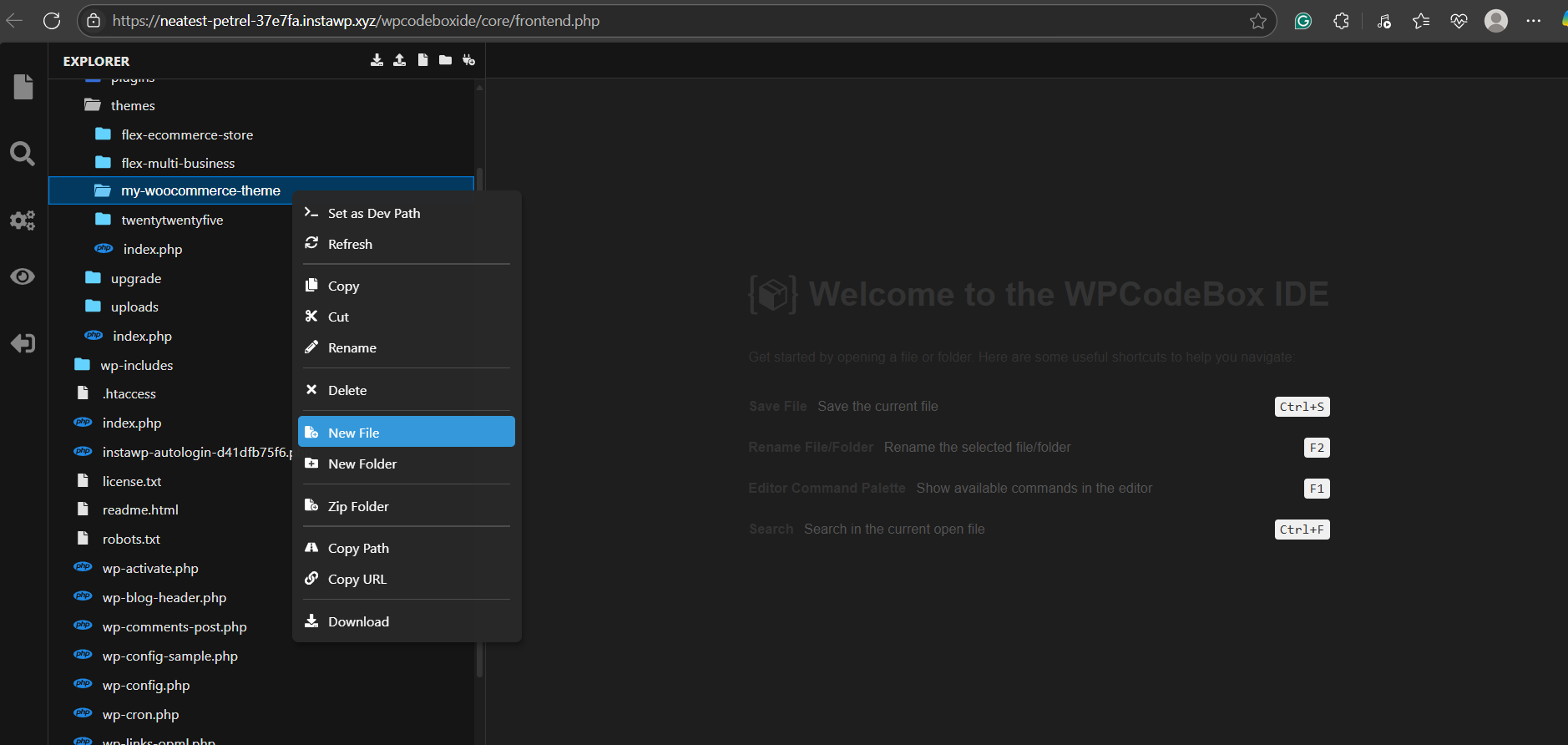The height and width of the screenshot is (745, 1568).
Task: Open the search panel magnifier icon
Action: [23, 153]
